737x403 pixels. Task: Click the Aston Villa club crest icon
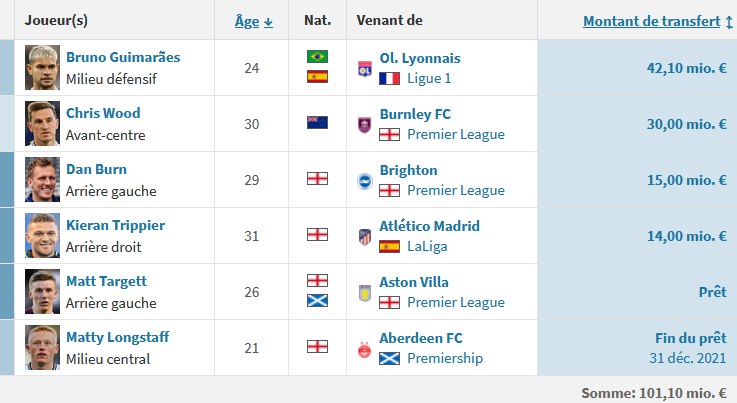pos(365,293)
